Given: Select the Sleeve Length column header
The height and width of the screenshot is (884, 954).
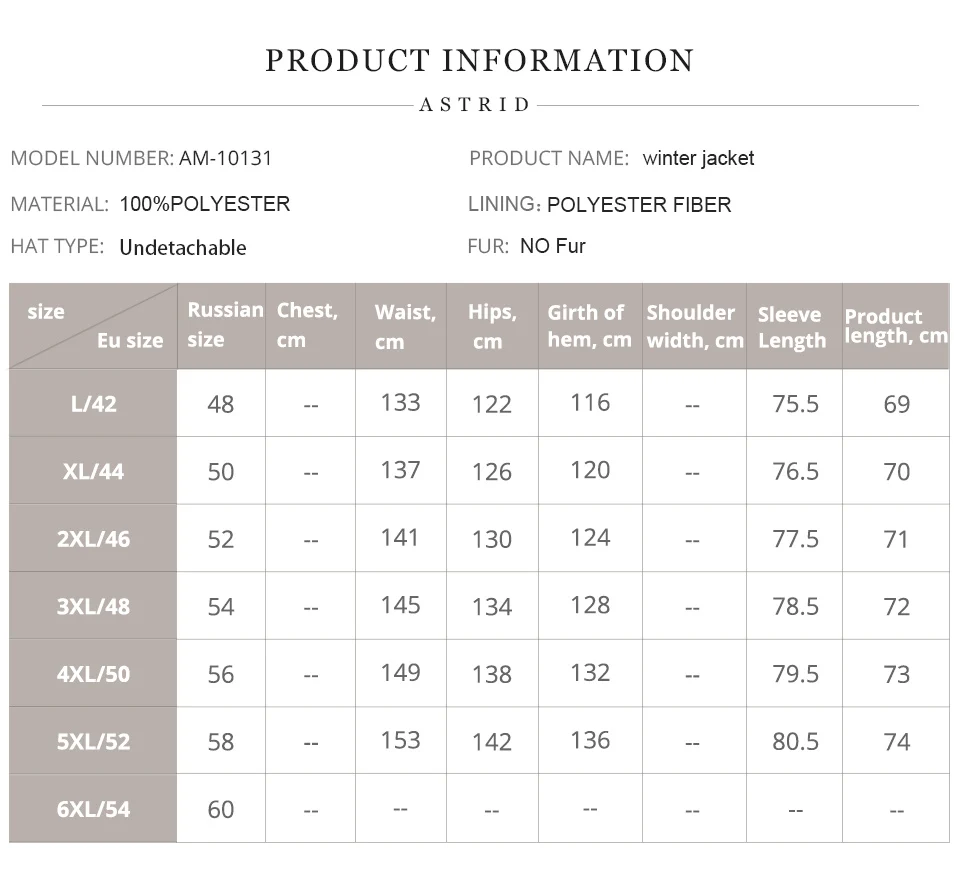Looking at the screenshot, I should [x=794, y=327].
